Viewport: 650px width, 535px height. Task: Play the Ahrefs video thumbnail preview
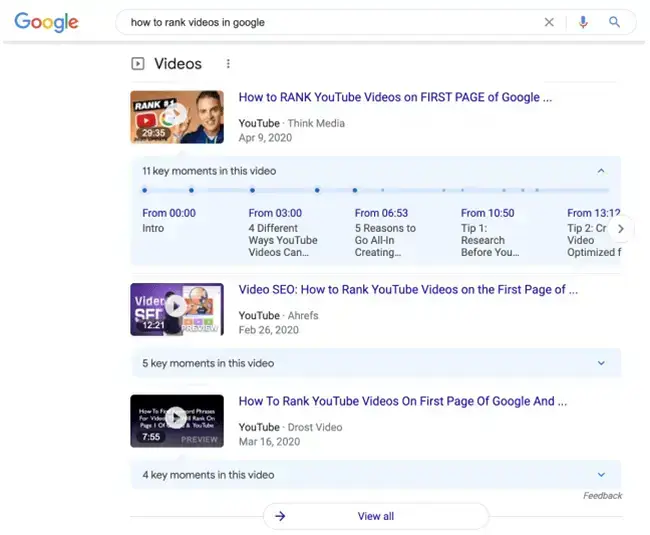[x=175, y=308]
